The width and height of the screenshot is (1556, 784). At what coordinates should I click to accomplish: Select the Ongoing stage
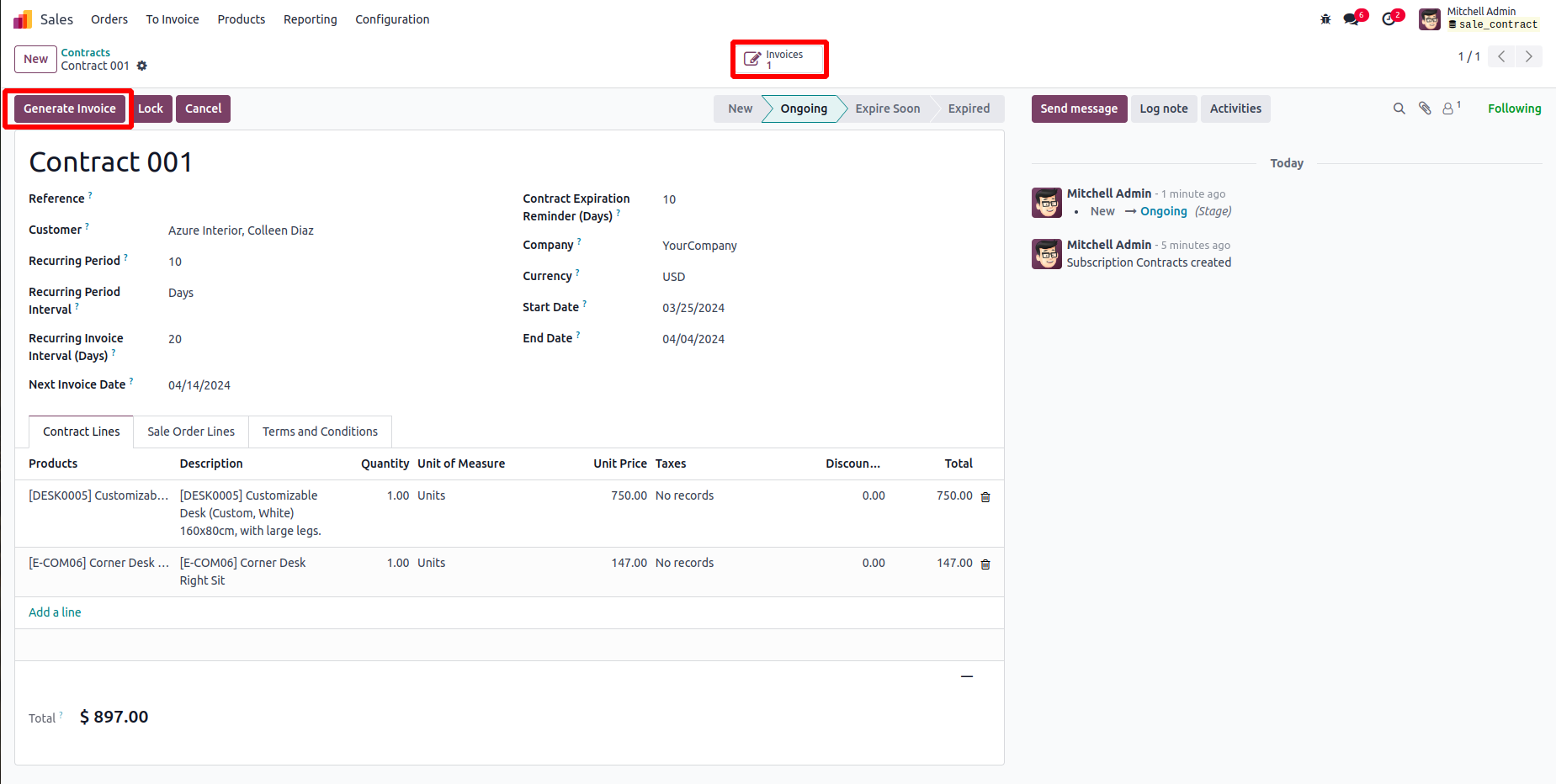(804, 109)
